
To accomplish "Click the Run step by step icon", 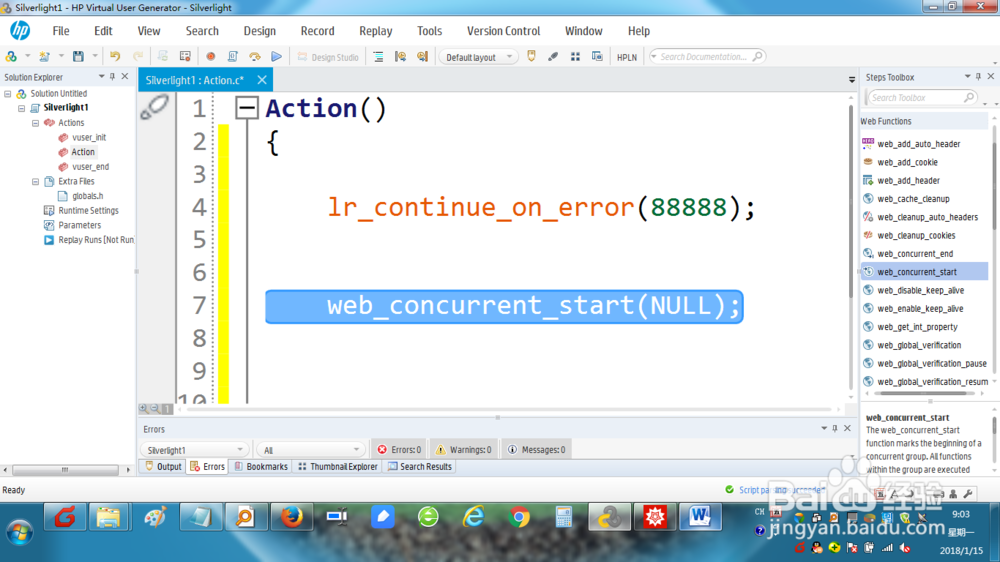I will coord(254,57).
